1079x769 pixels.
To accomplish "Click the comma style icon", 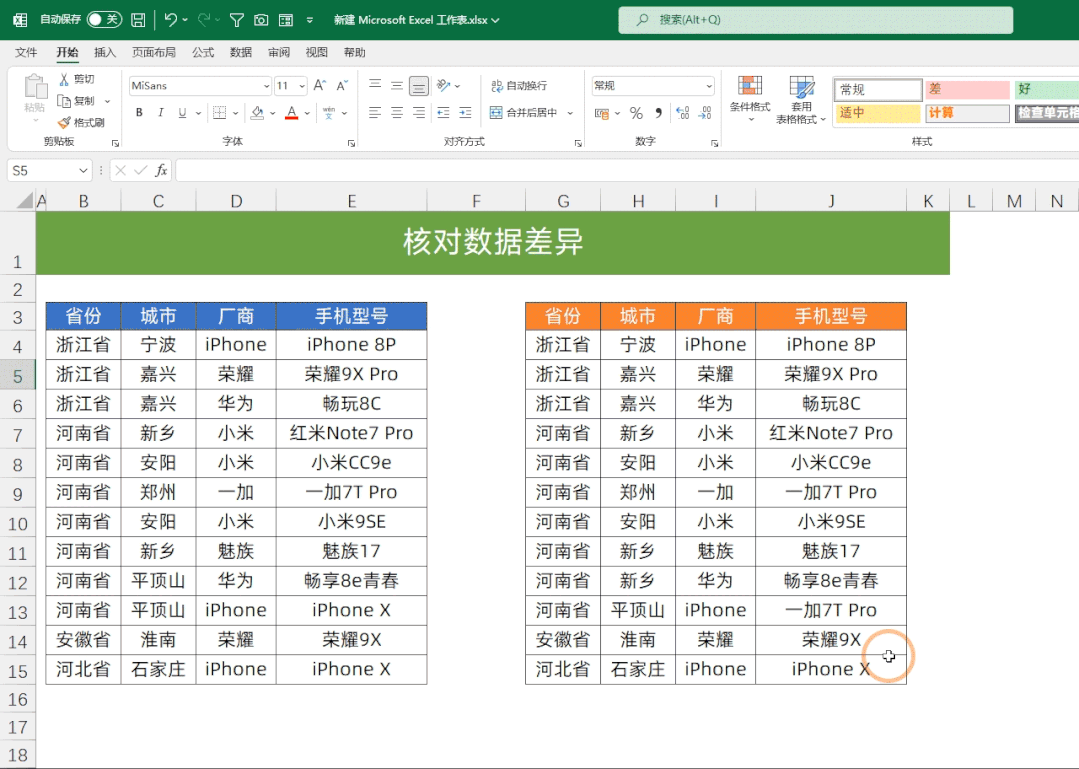I will point(659,113).
